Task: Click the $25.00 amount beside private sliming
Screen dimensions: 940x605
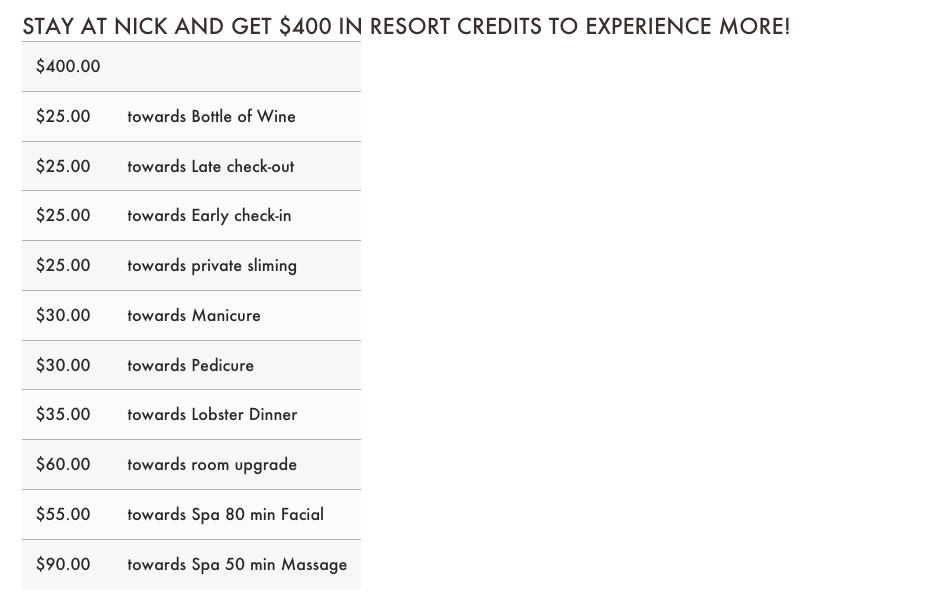Action: click(63, 266)
